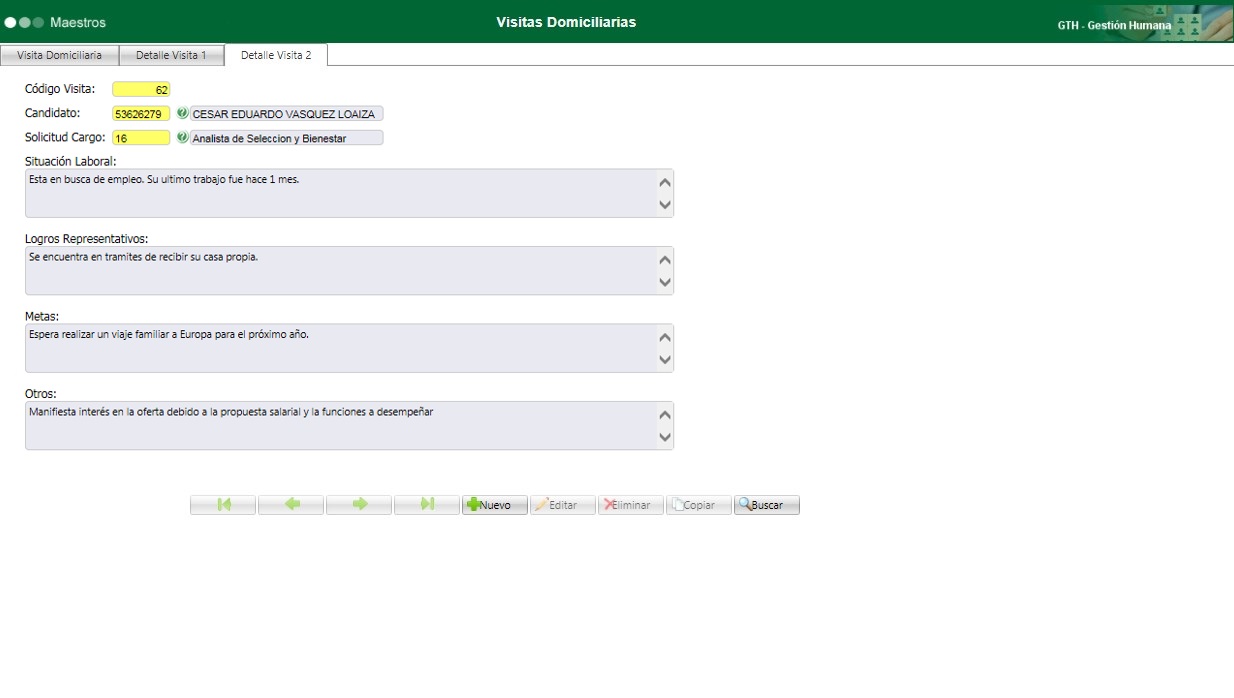Go to the next record

point(359,505)
